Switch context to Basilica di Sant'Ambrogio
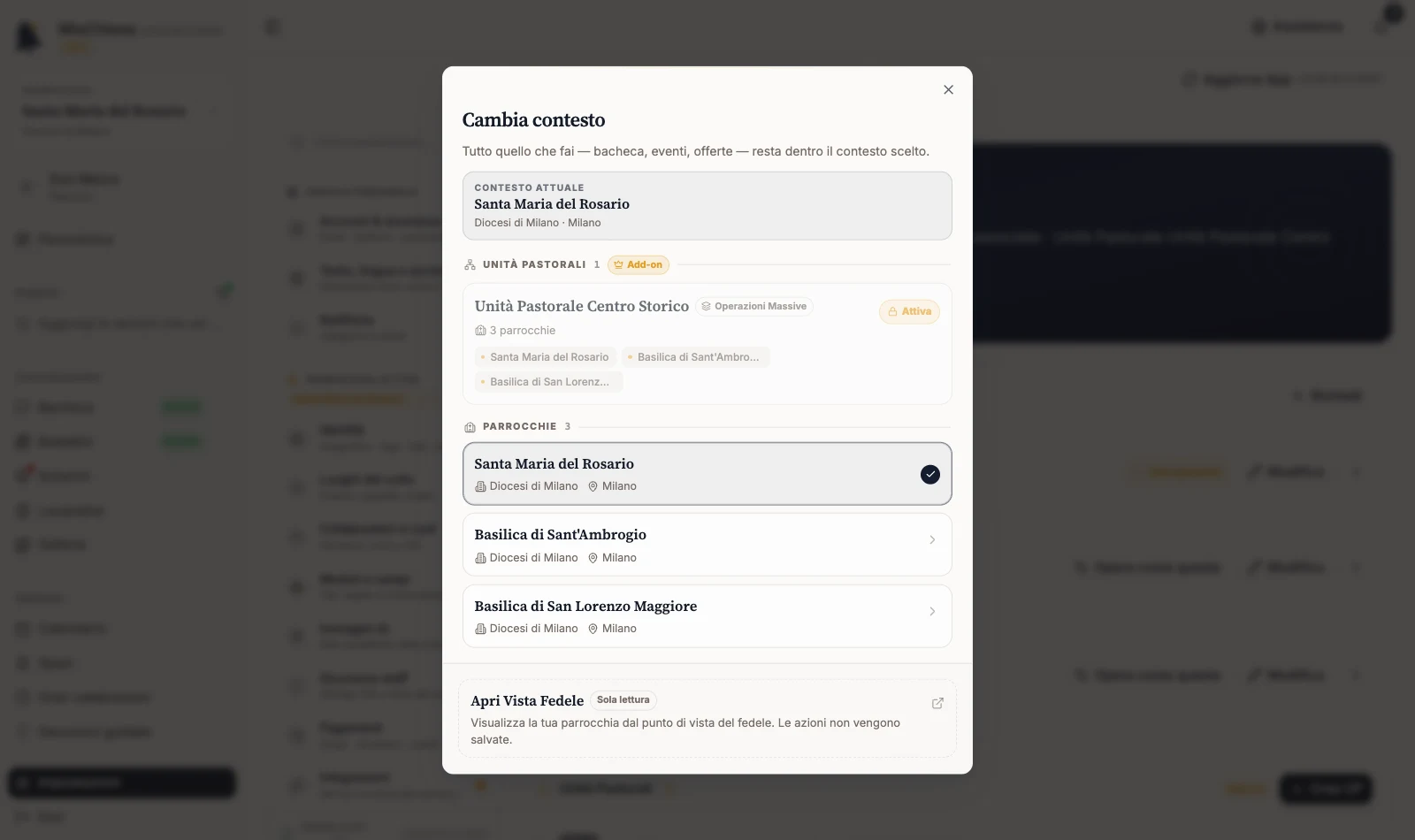The image size is (1415, 840). (x=707, y=545)
